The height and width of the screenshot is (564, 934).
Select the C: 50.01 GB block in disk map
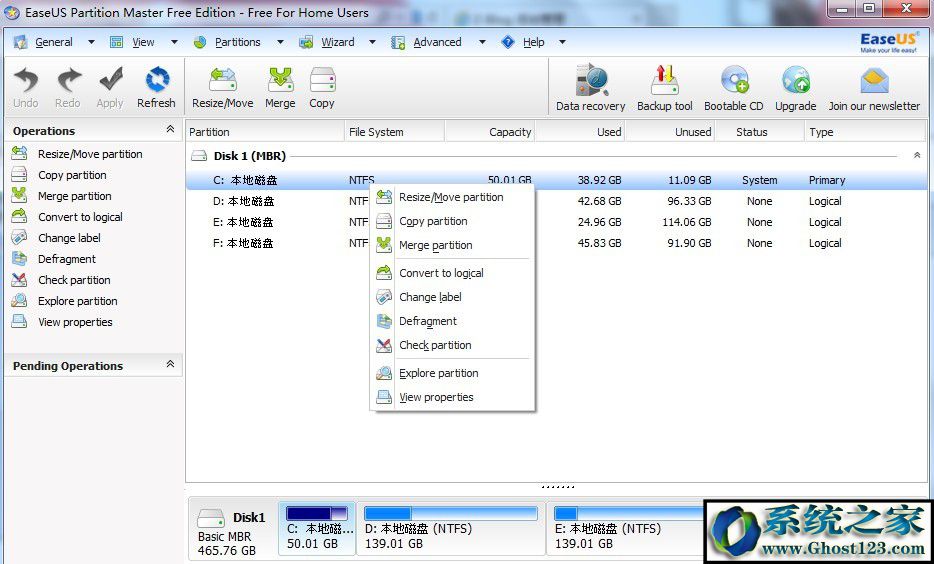tap(317, 528)
